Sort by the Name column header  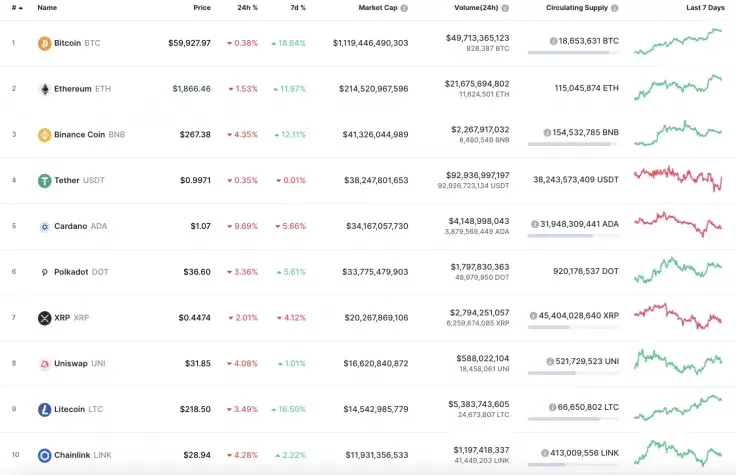point(47,8)
